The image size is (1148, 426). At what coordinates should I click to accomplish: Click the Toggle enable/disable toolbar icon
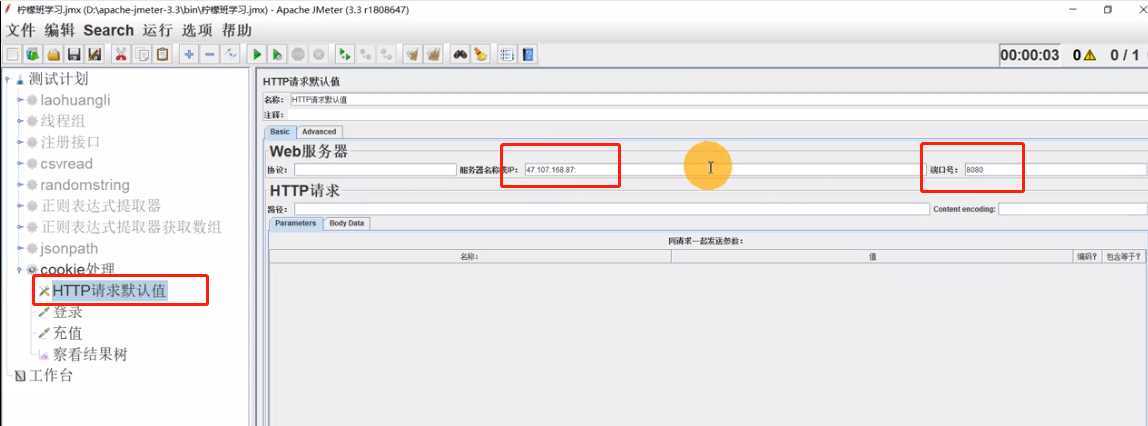pyautogui.click(x=230, y=54)
